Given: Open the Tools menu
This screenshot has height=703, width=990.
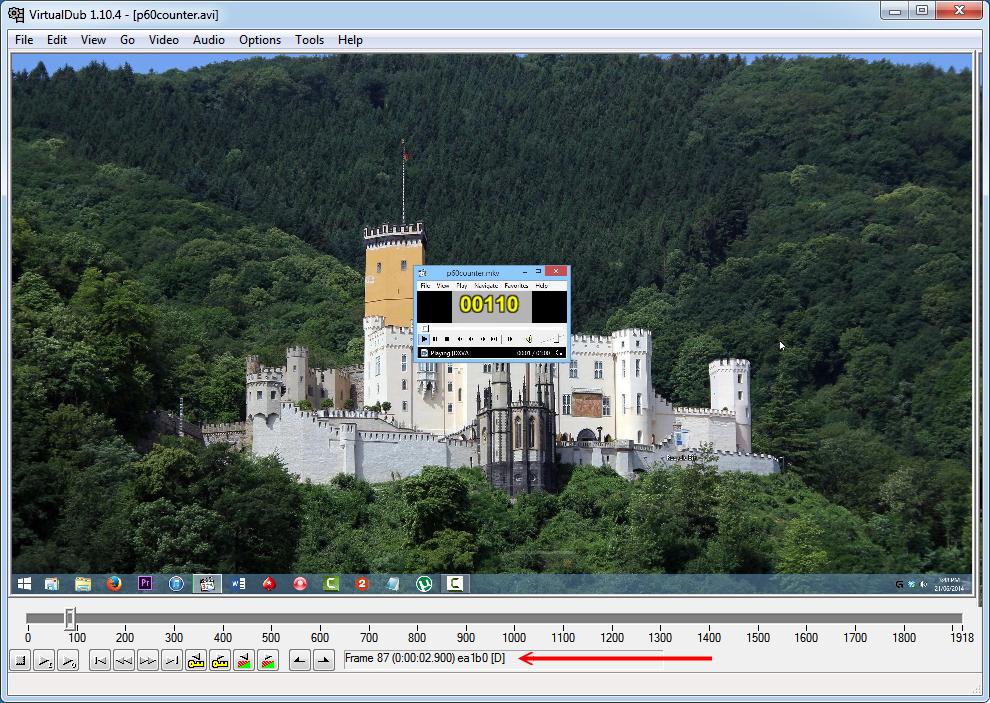Looking at the screenshot, I should [x=309, y=40].
